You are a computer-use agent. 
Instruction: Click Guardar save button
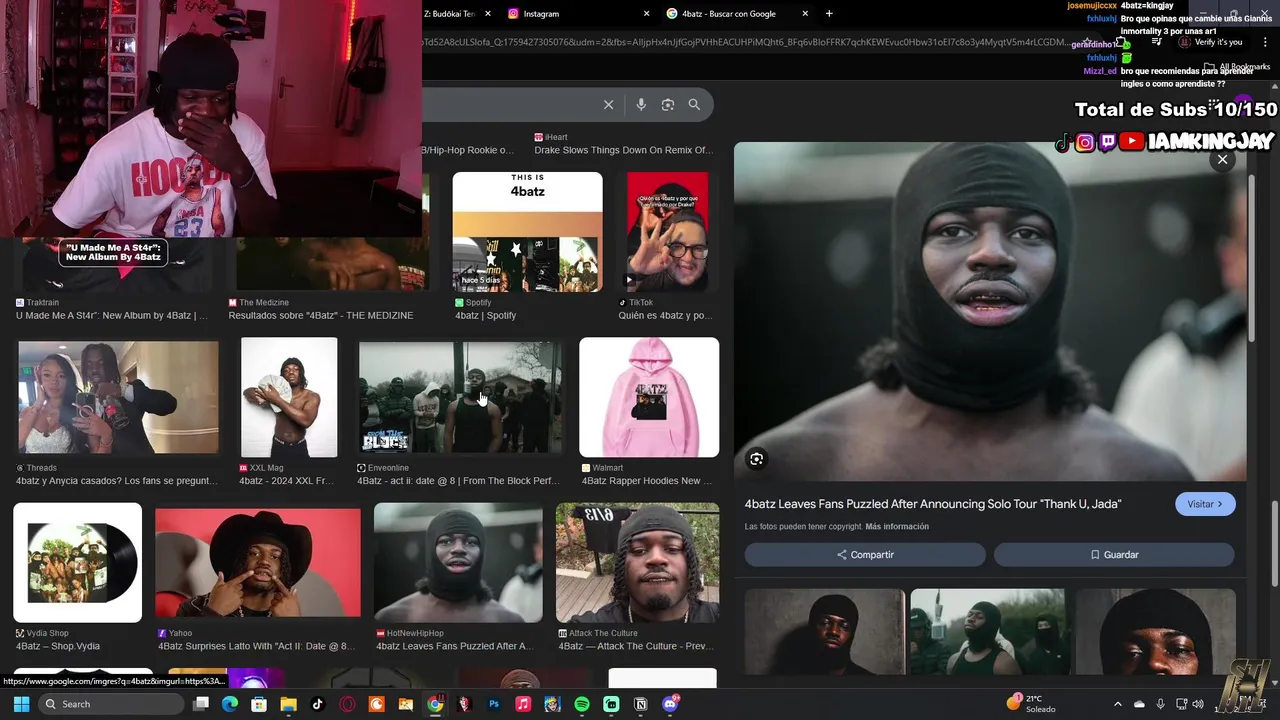coord(1114,554)
